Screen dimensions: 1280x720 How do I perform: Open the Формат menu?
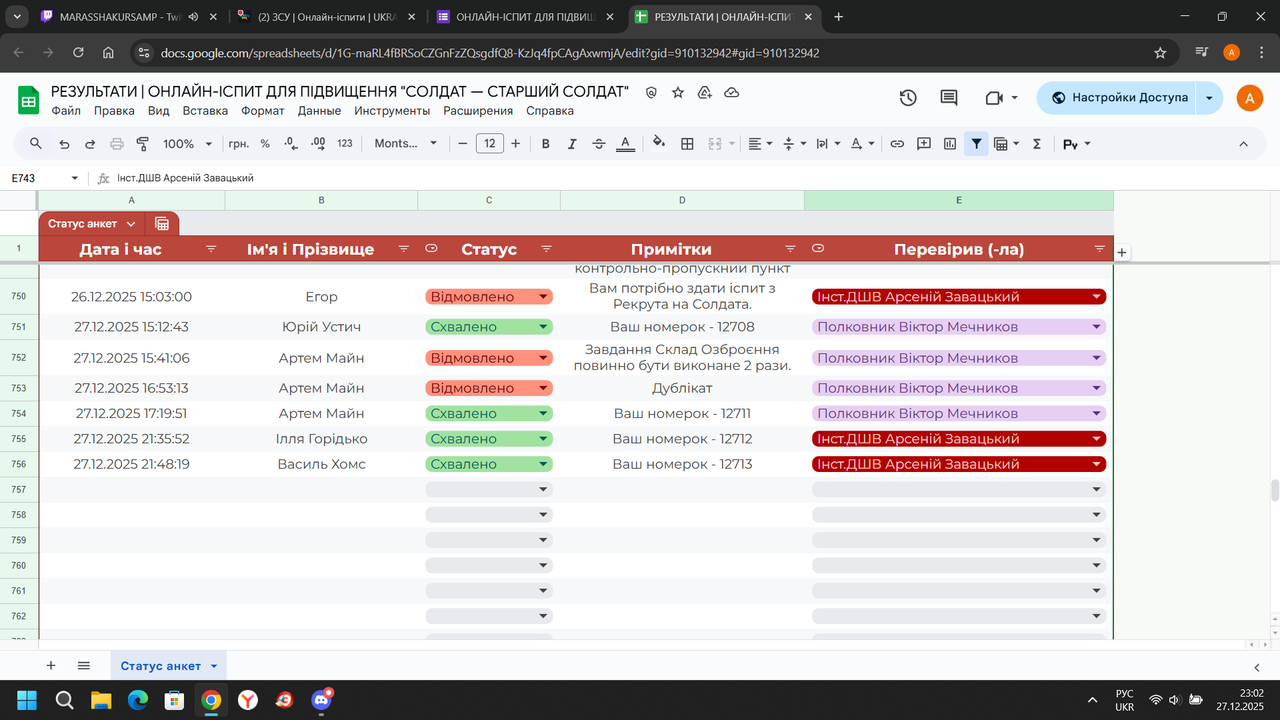(263, 111)
